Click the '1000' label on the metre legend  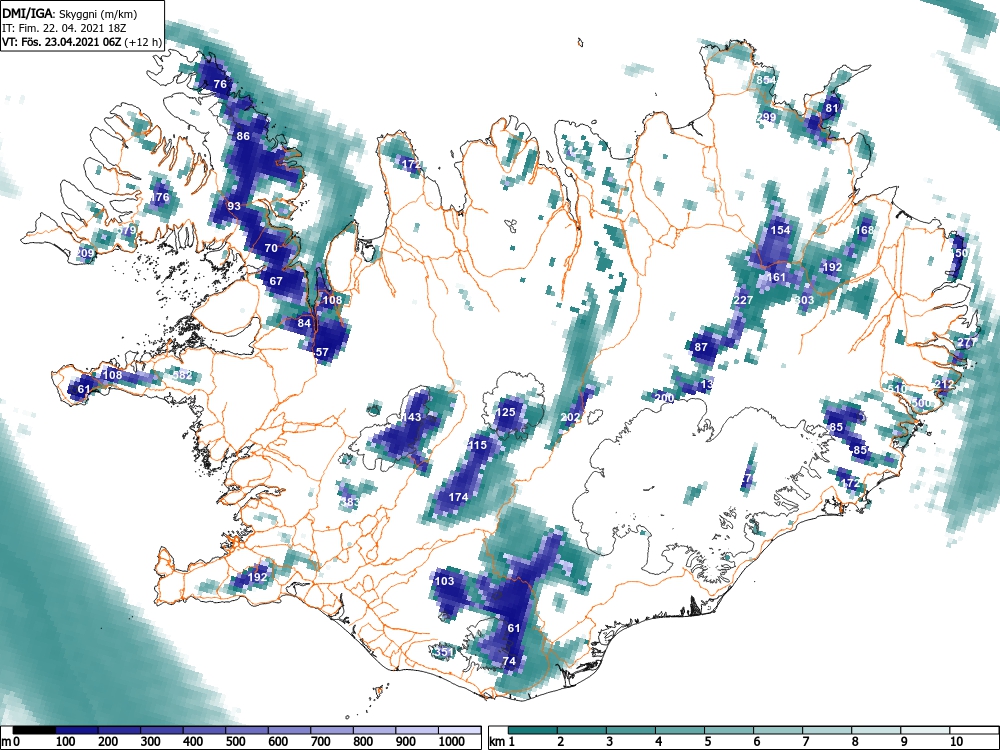(452, 741)
